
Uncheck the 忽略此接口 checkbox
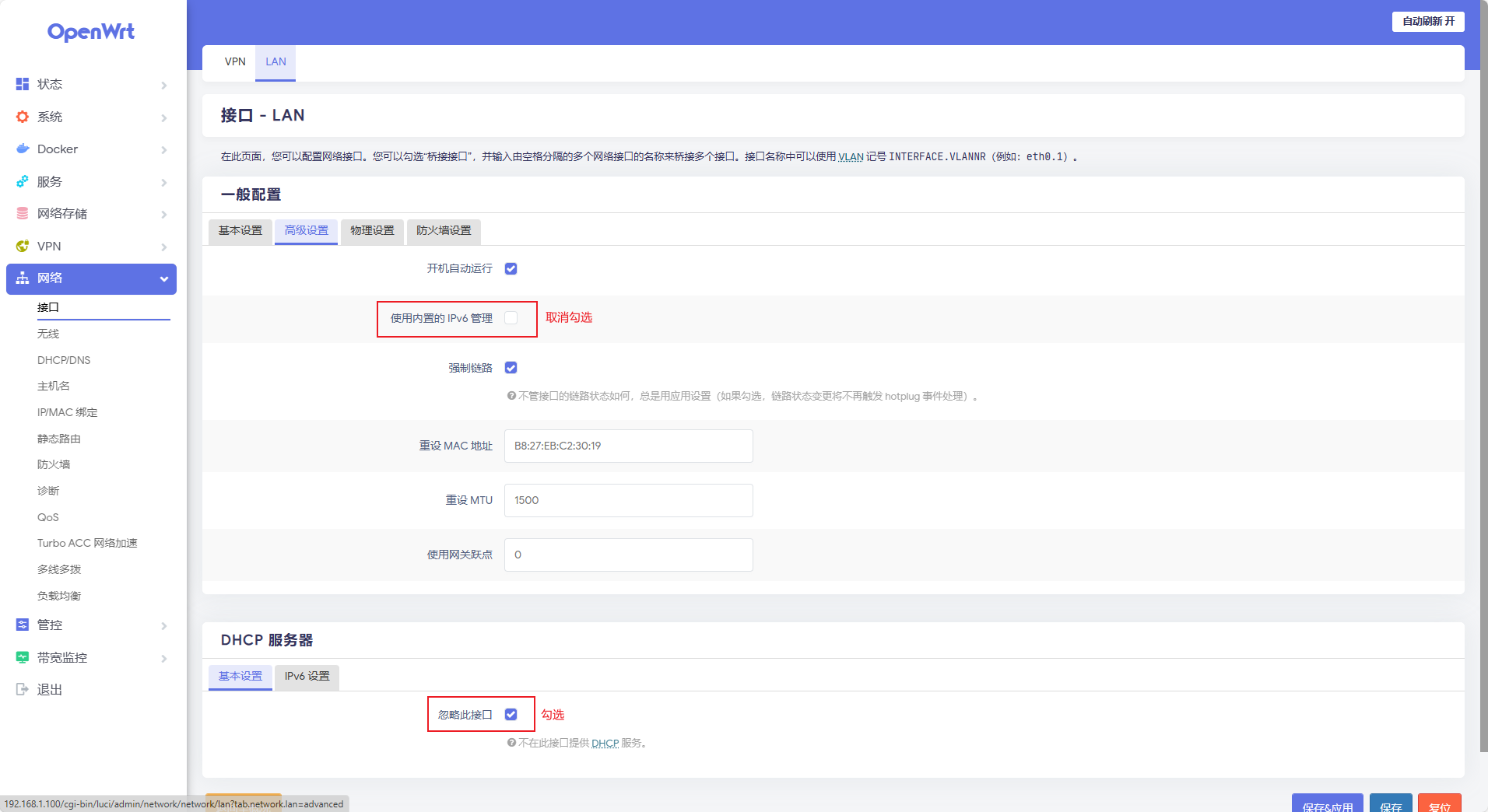point(511,714)
